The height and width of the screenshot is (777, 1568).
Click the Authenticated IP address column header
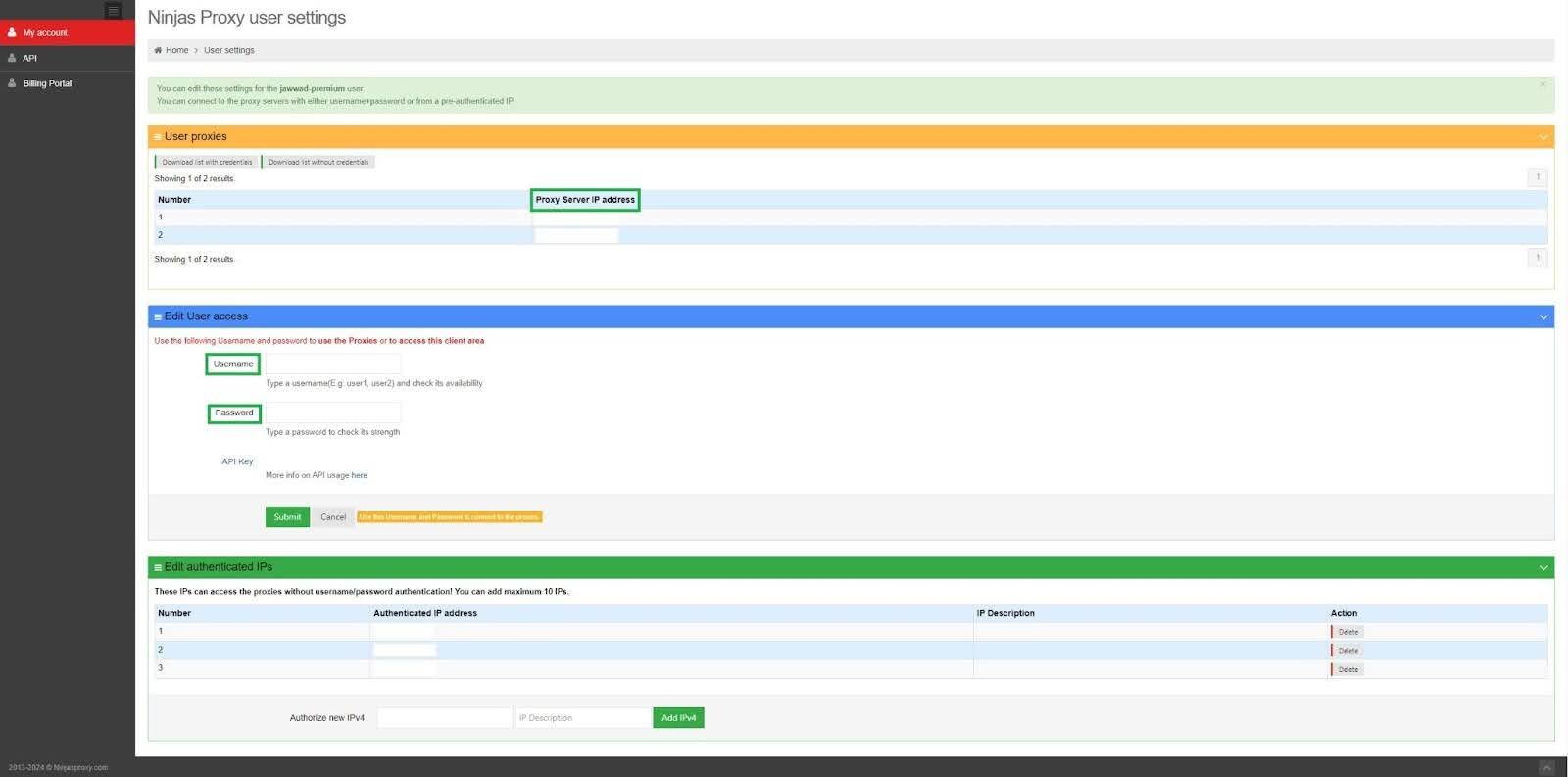[x=425, y=613]
